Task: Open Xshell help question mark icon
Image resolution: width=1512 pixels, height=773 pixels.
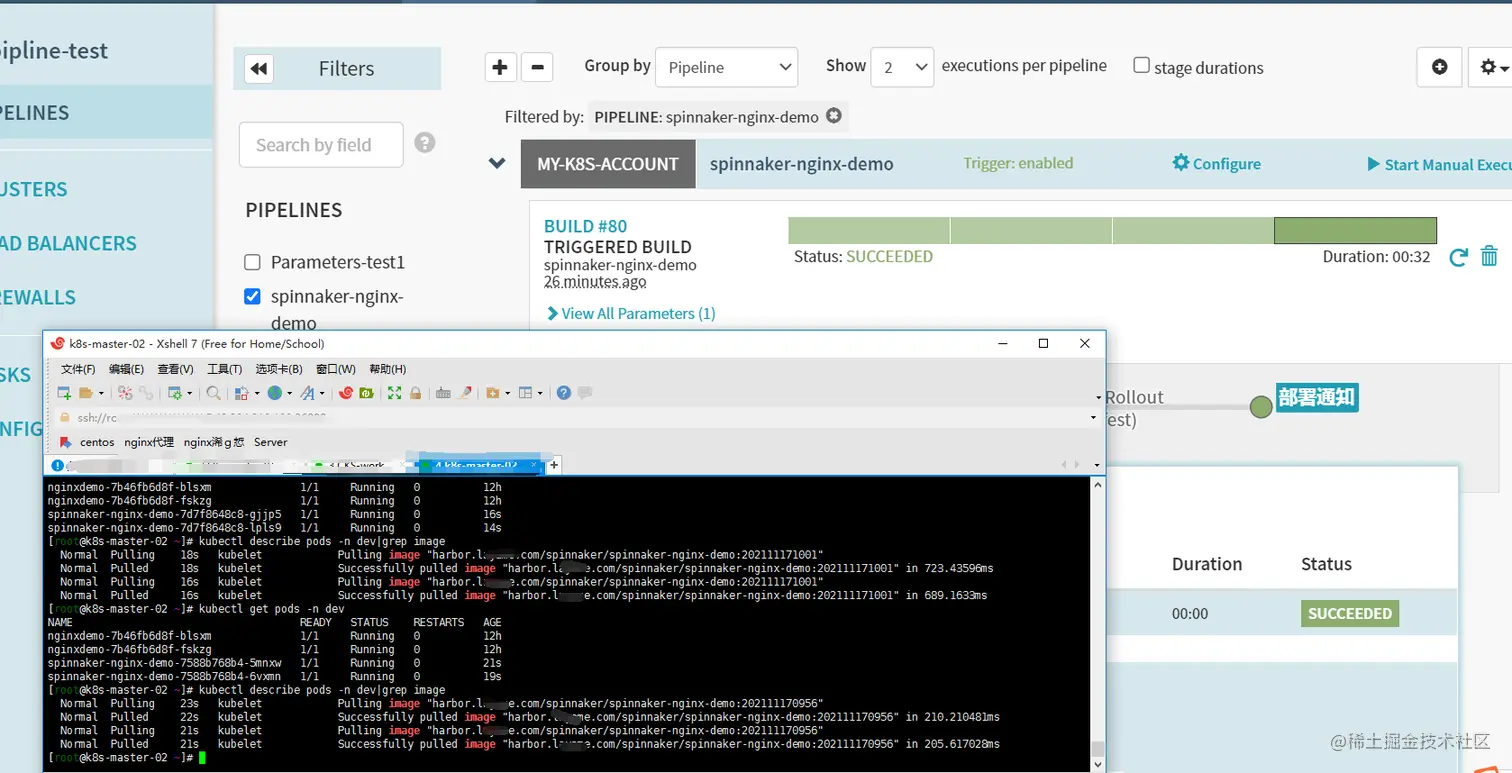Action: 564,393
